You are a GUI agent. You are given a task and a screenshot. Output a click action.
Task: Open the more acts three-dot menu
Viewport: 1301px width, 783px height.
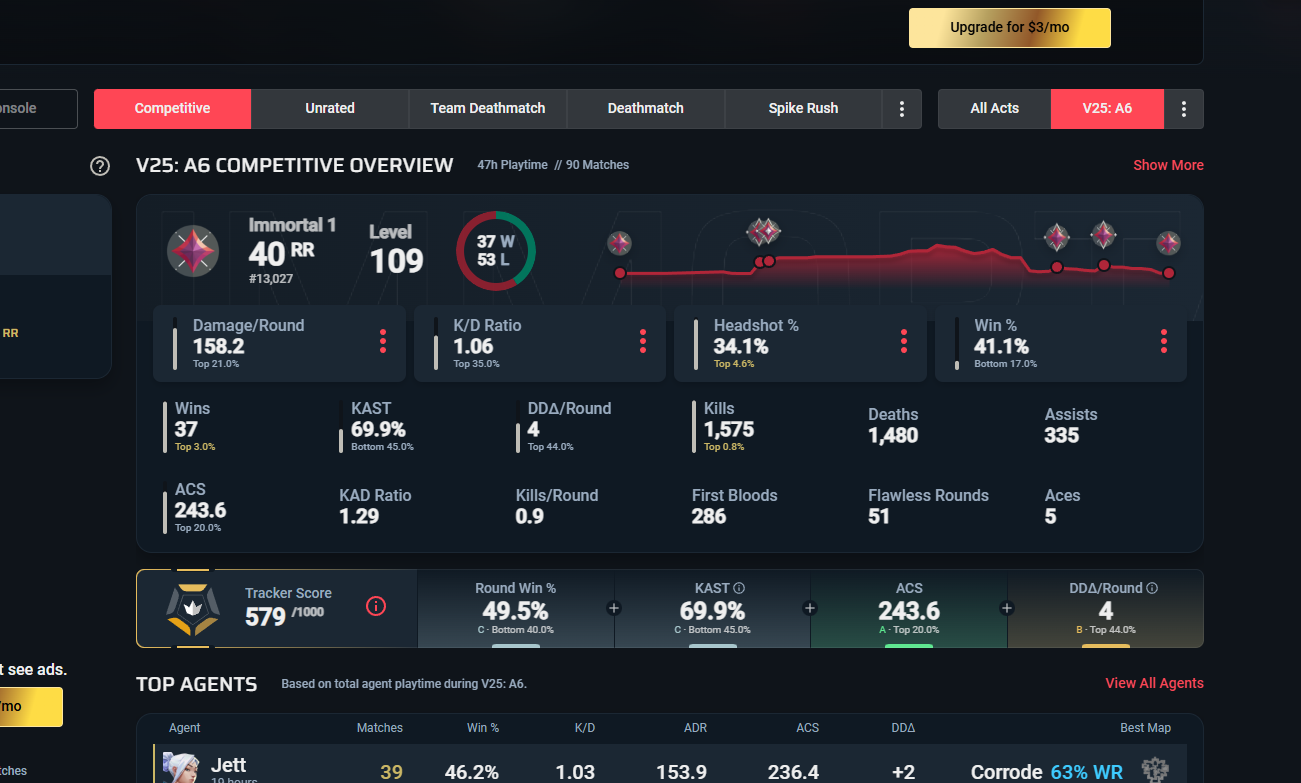1184,109
